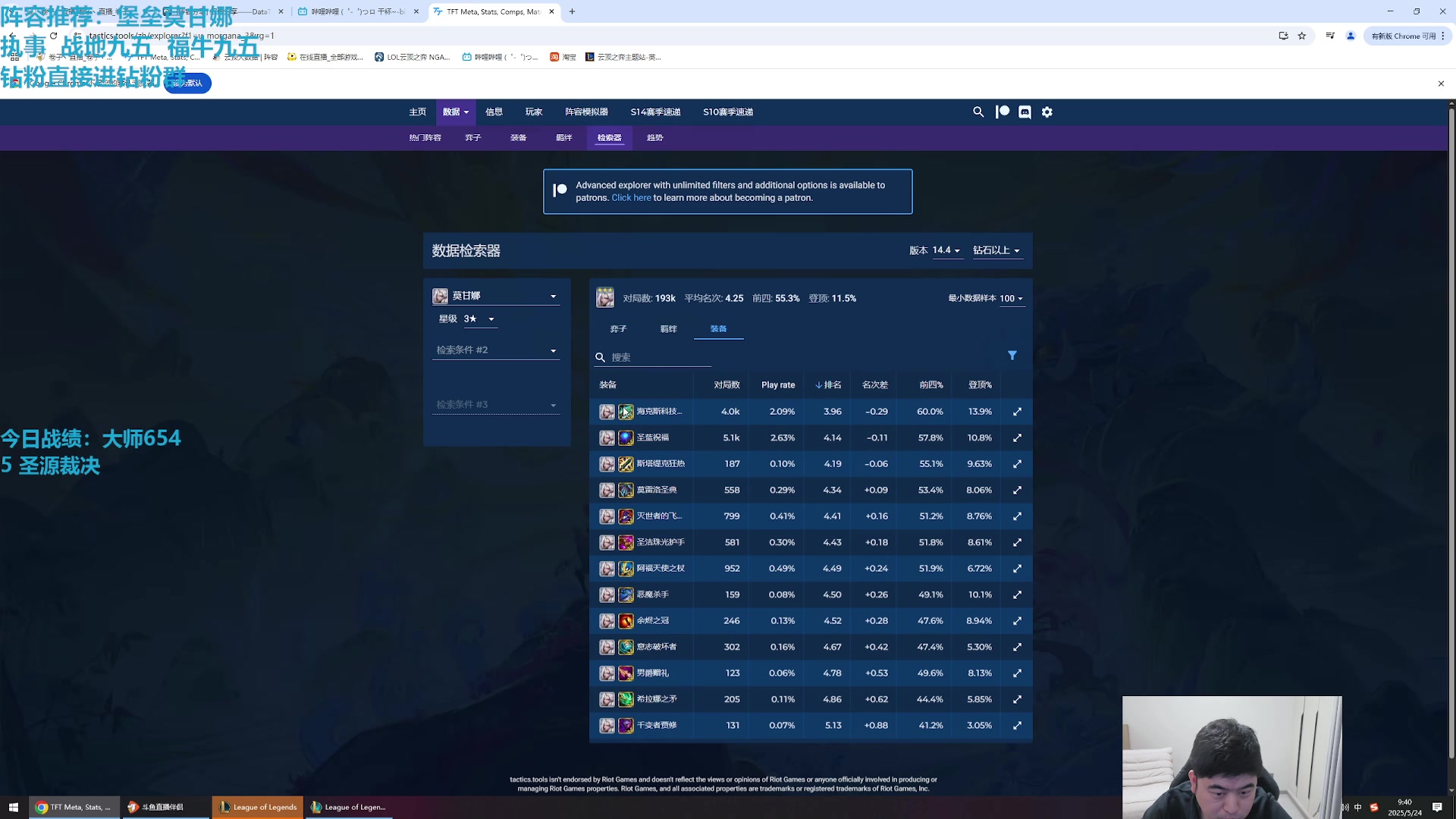1456x819 pixels.
Task: Sort table by 排名 column
Action: point(828,385)
